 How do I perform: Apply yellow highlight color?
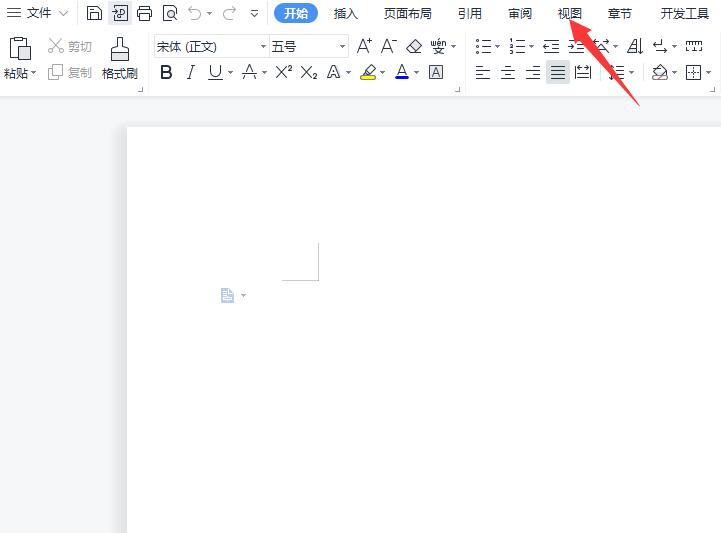368,72
